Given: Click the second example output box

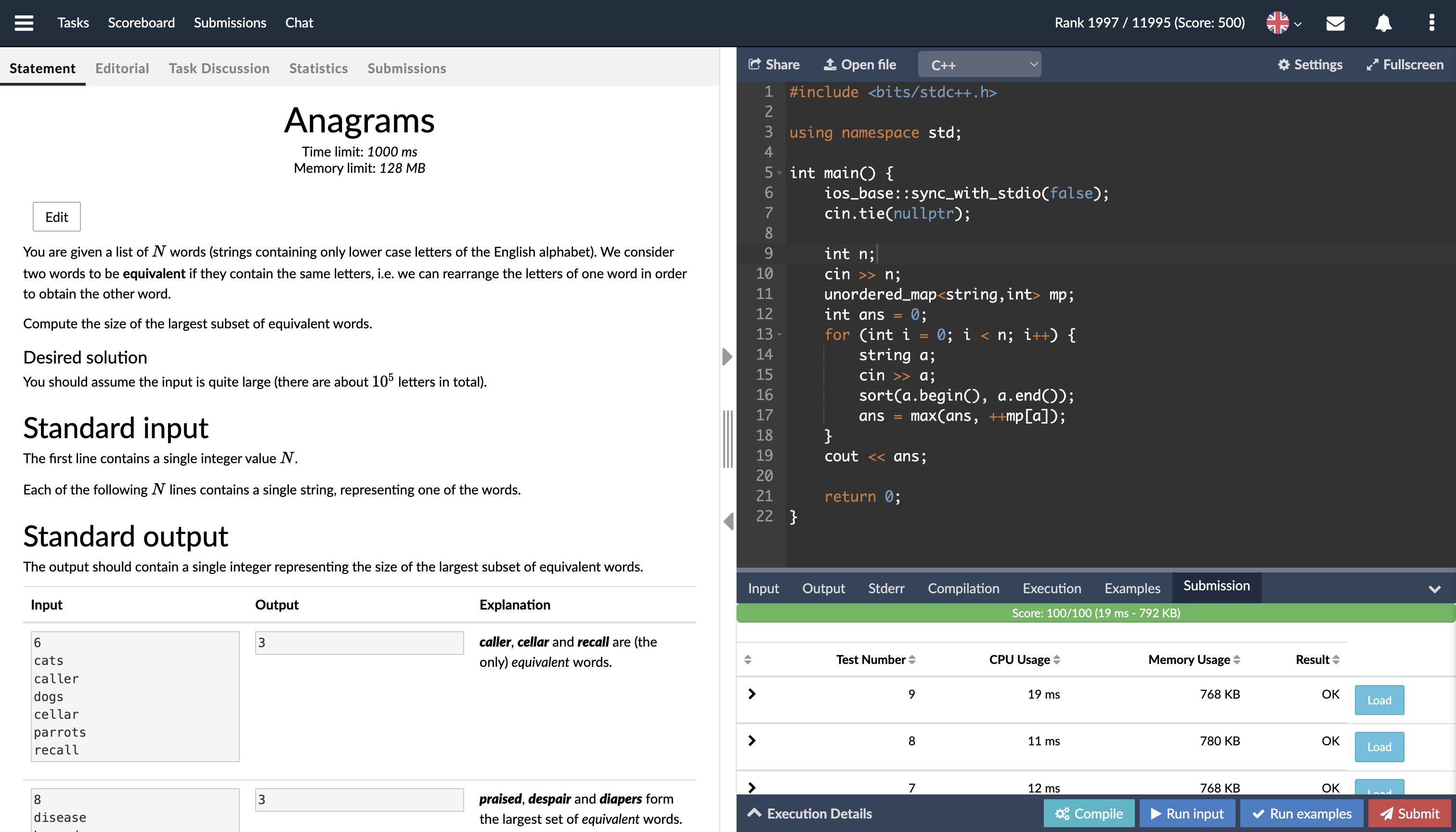Looking at the screenshot, I should pyautogui.click(x=359, y=799).
